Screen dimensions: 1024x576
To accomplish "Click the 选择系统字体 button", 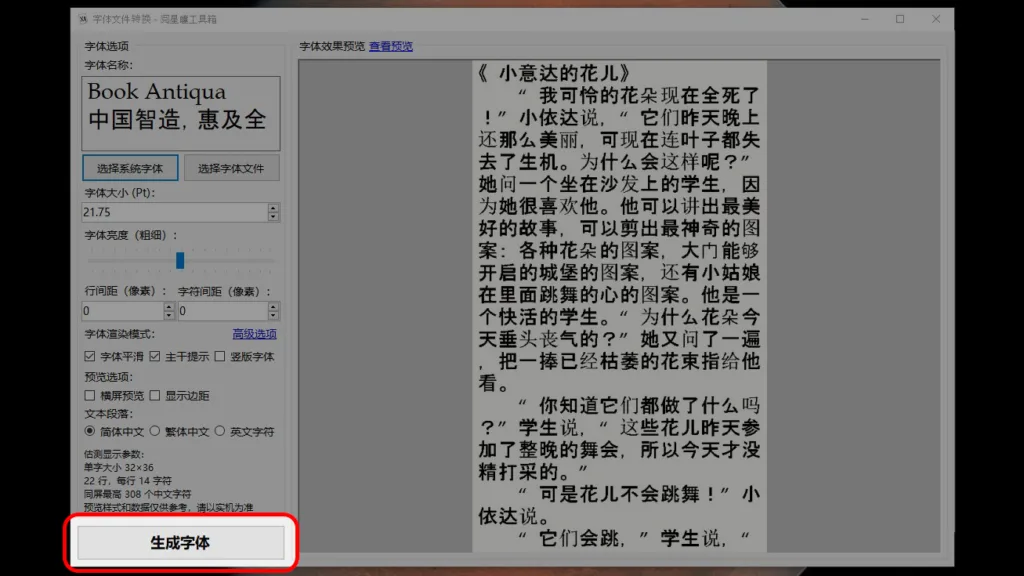I will pos(128,168).
